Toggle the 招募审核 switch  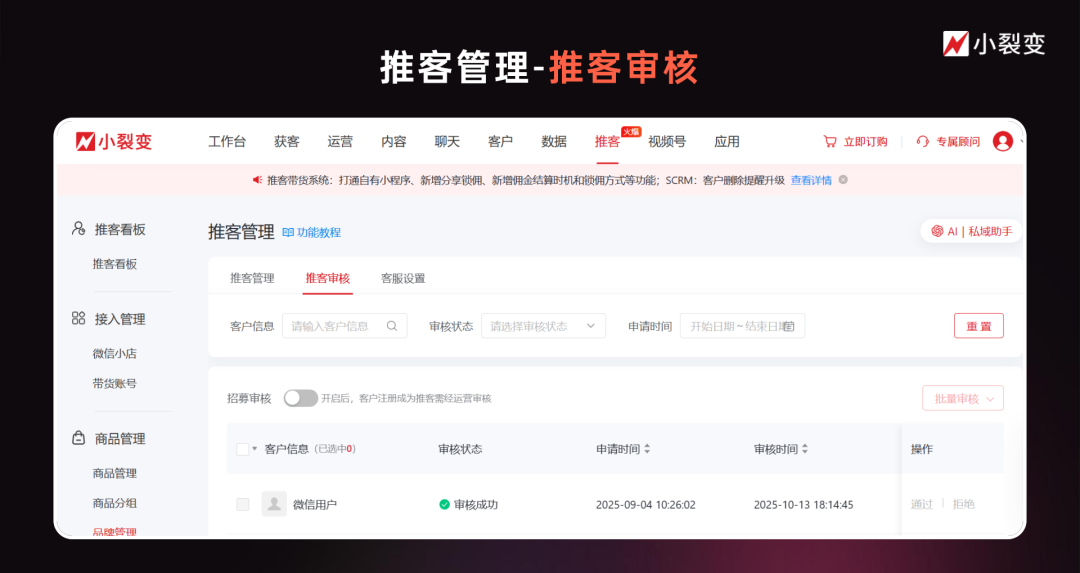point(300,398)
